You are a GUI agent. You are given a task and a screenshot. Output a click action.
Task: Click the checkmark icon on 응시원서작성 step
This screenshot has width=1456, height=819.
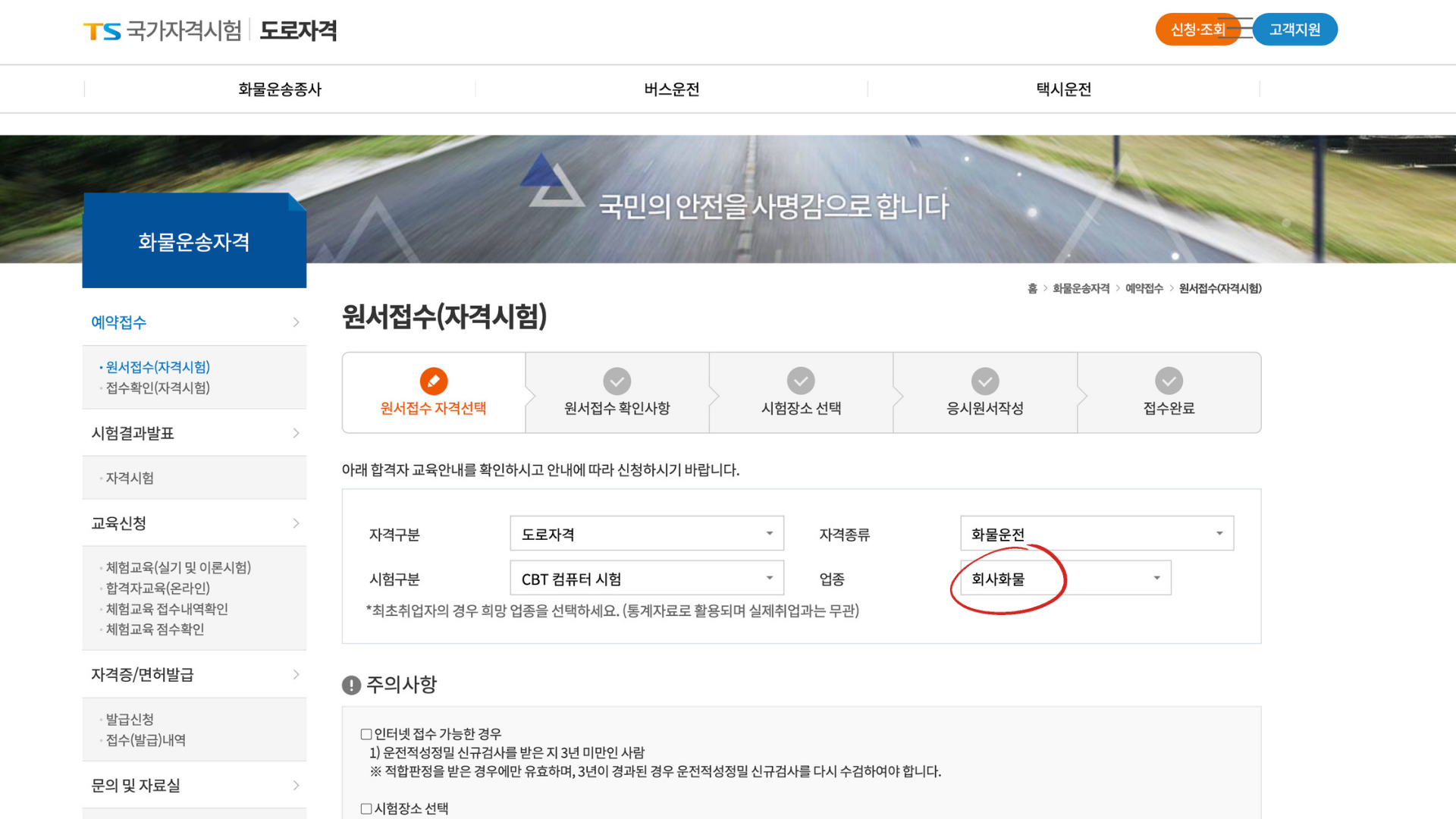click(x=984, y=381)
